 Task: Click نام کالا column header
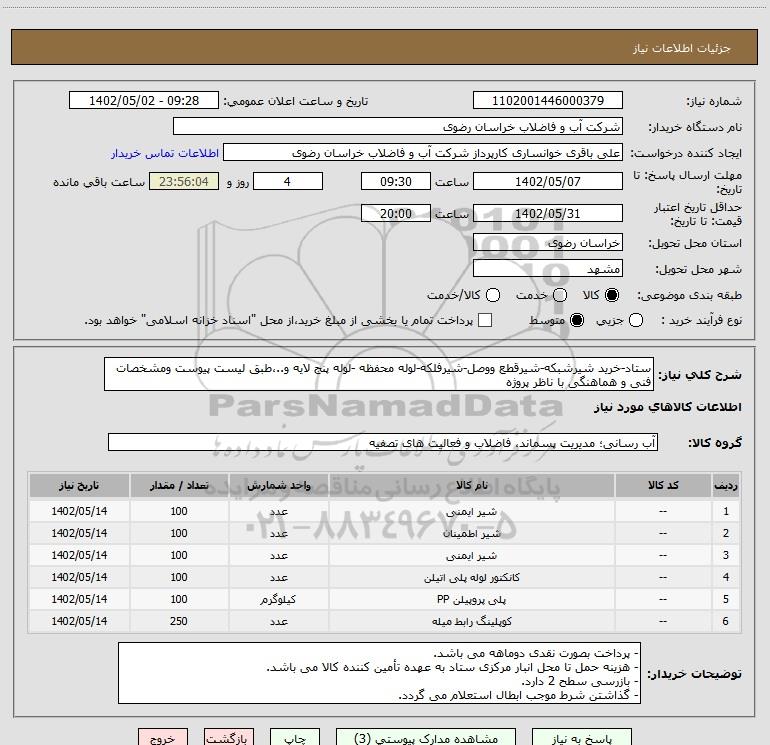[471, 485]
